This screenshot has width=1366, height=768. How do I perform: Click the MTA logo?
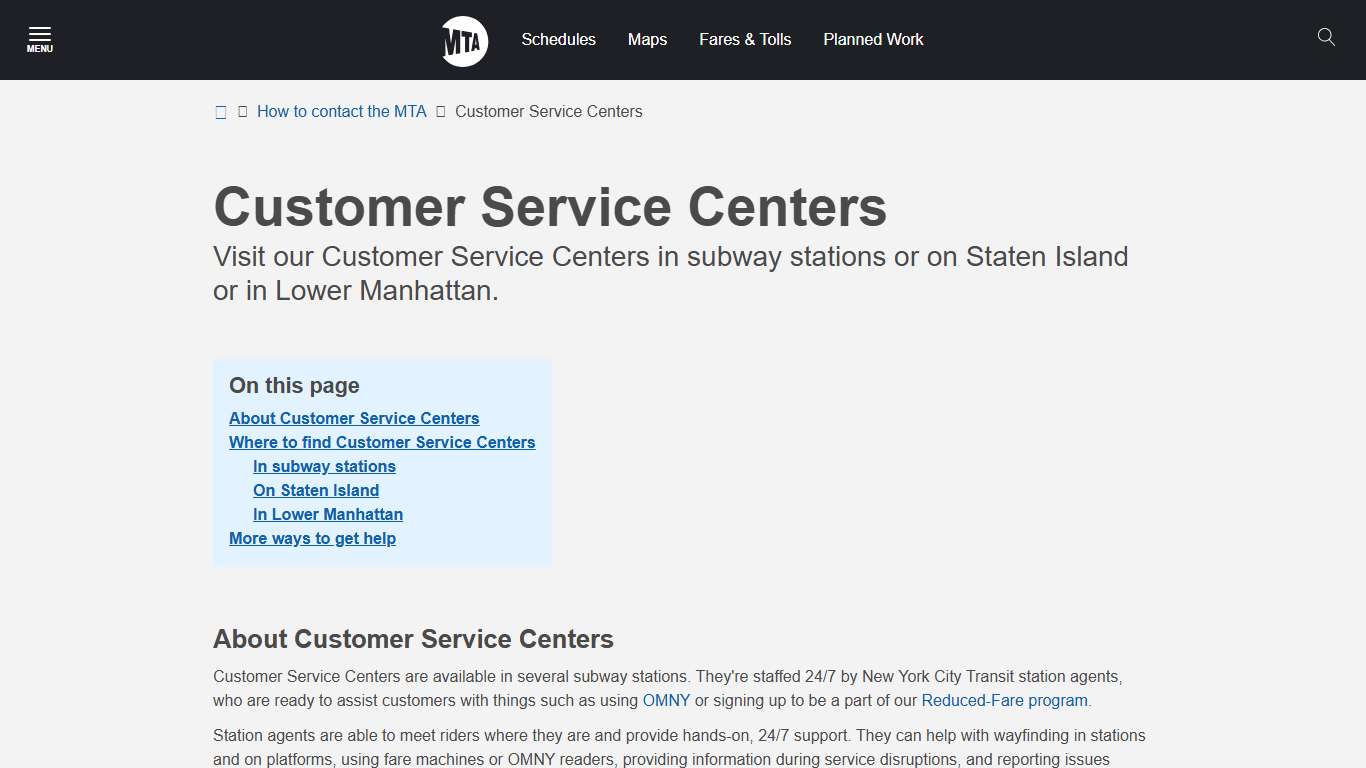pos(463,40)
